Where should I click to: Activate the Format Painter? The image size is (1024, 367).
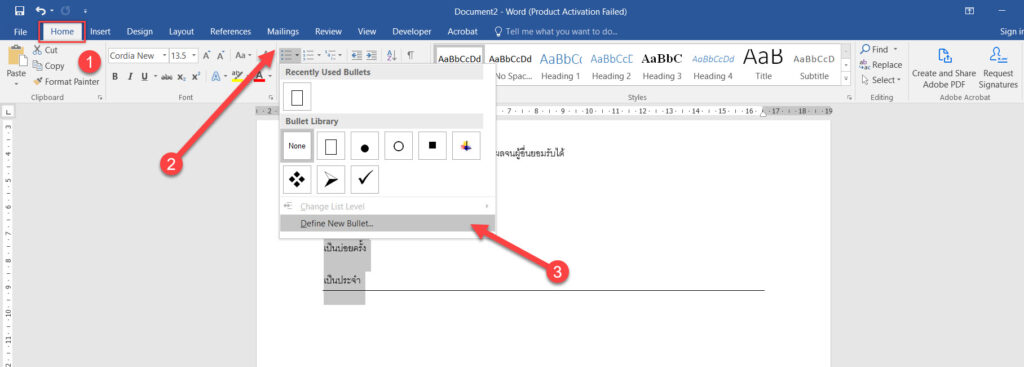point(66,82)
